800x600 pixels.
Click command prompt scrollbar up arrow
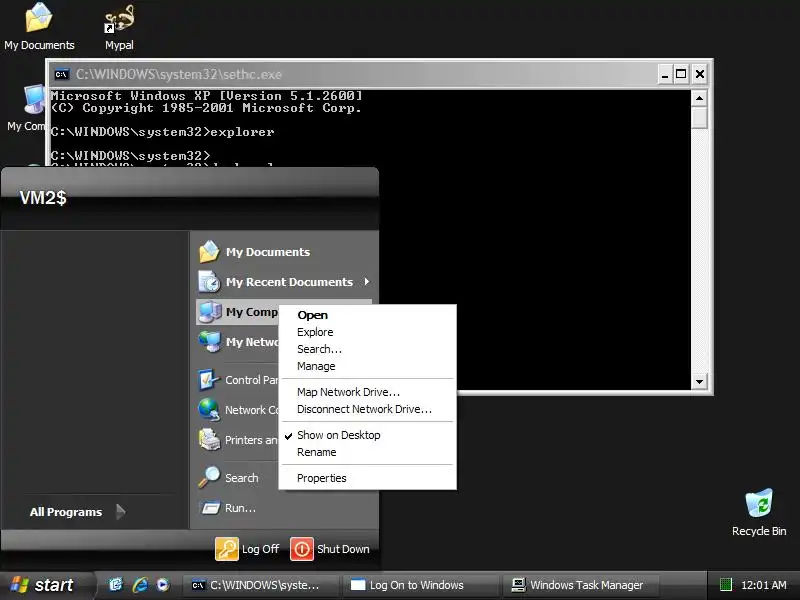point(699,97)
